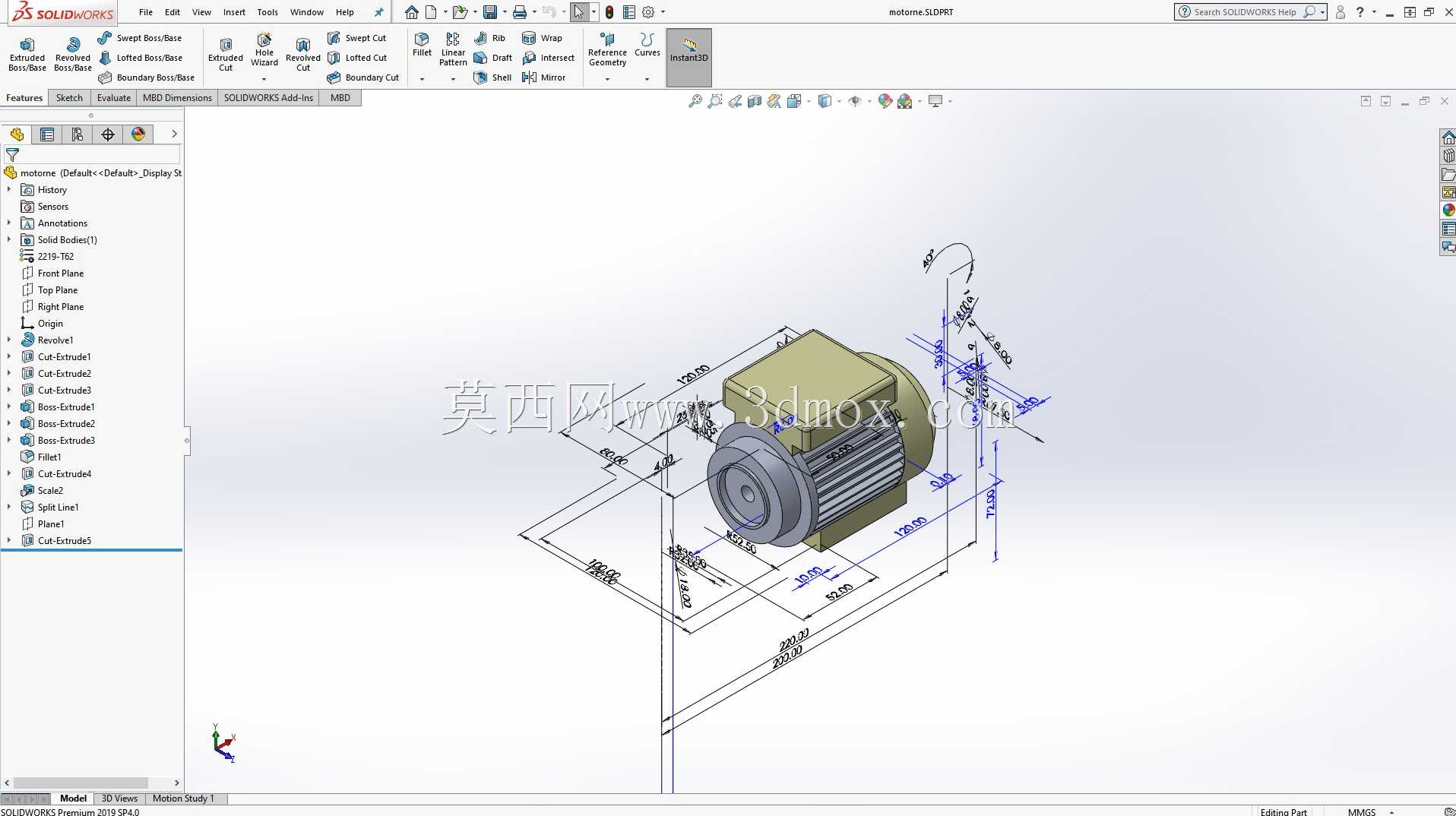Open the Reference Geometry tool

click(x=607, y=49)
